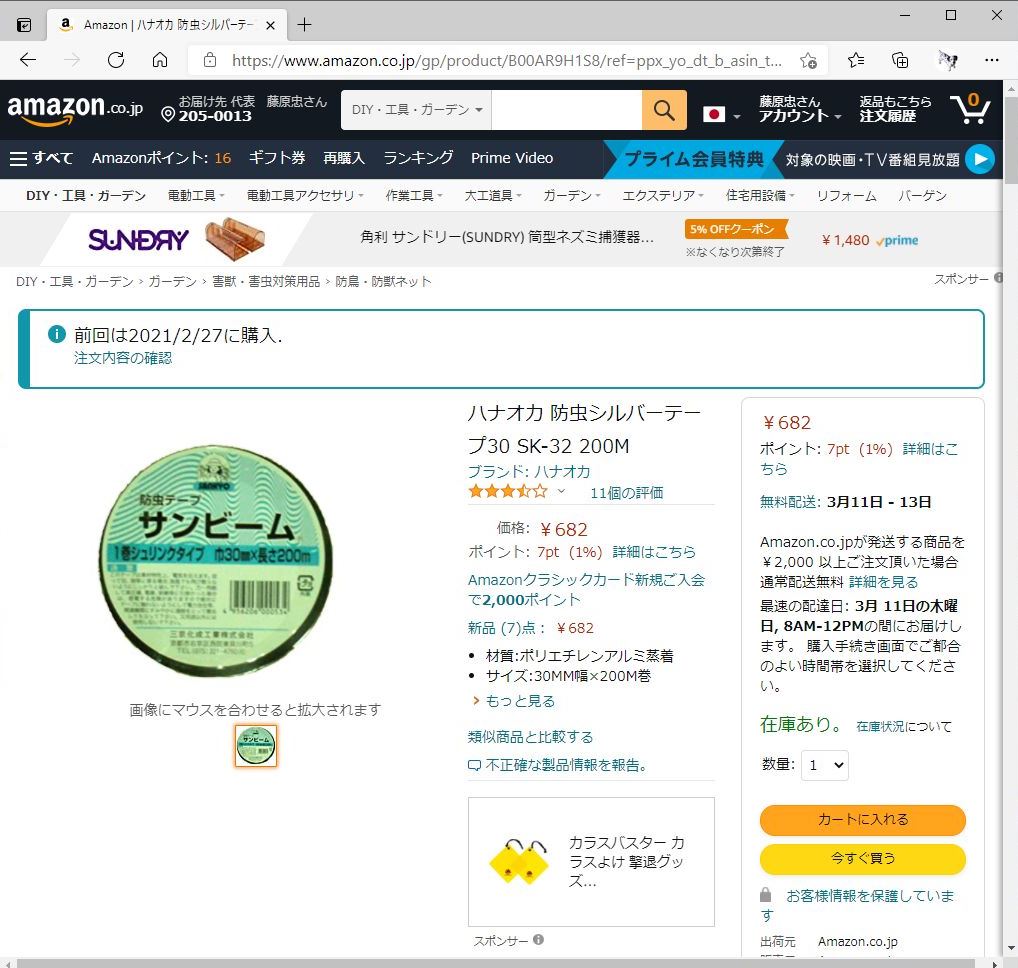Open リフォーム category
The image size is (1018, 968).
pyautogui.click(x=847, y=195)
